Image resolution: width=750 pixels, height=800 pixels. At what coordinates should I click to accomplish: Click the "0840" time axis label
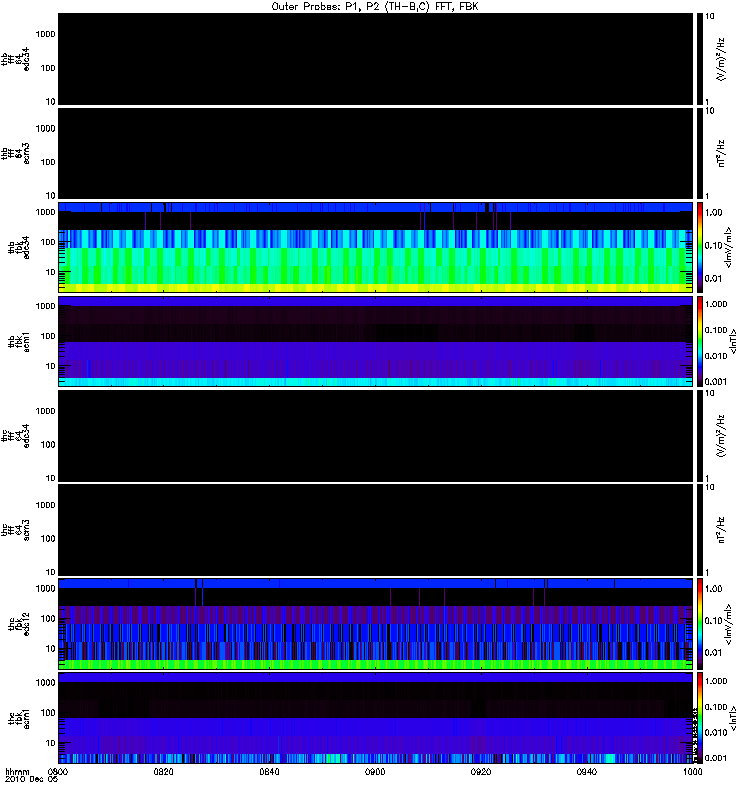(269, 772)
